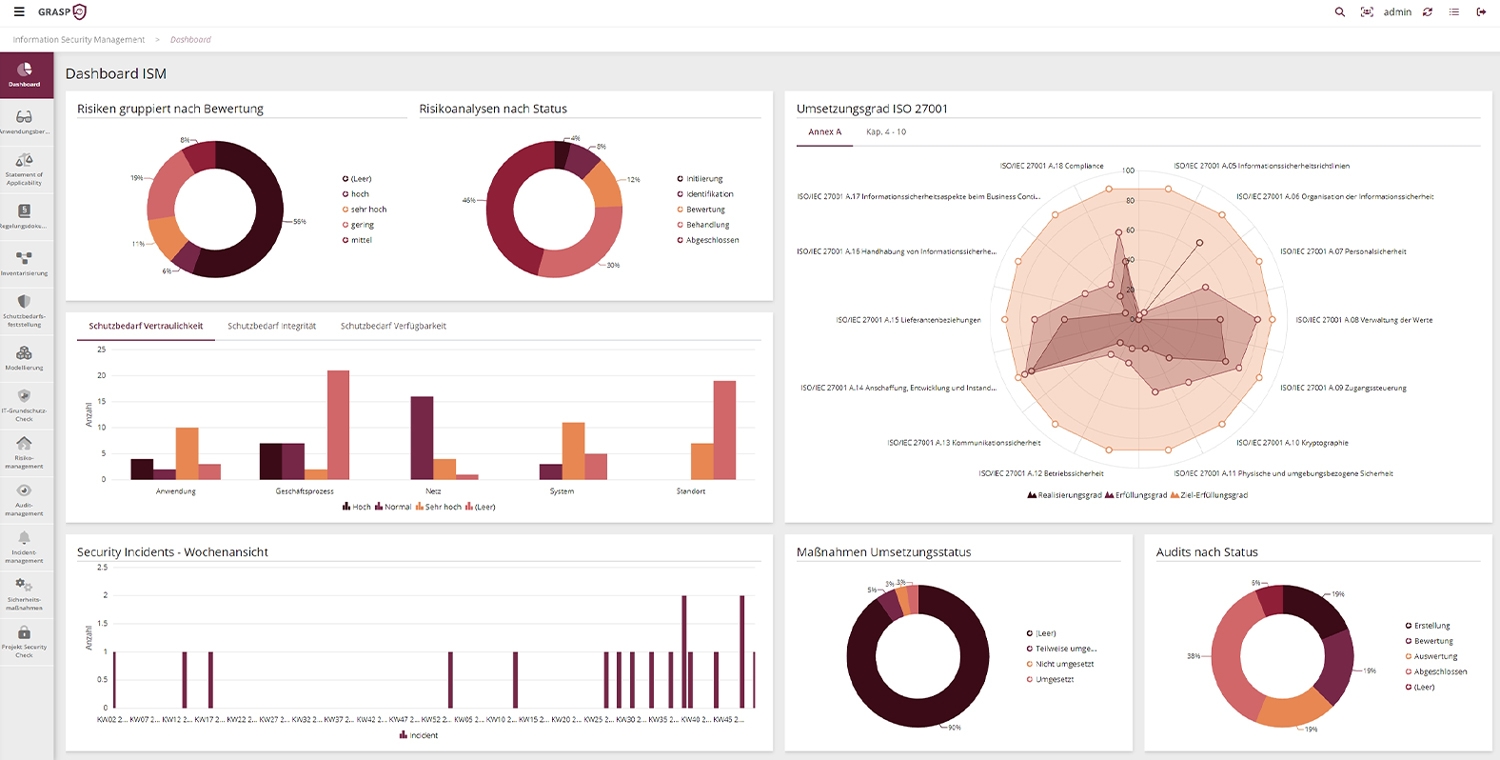This screenshot has width=1500, height=760.
Task: Toggle the 'hoch' legend entry in Risiken chart
Action: (x=359, y=194)
